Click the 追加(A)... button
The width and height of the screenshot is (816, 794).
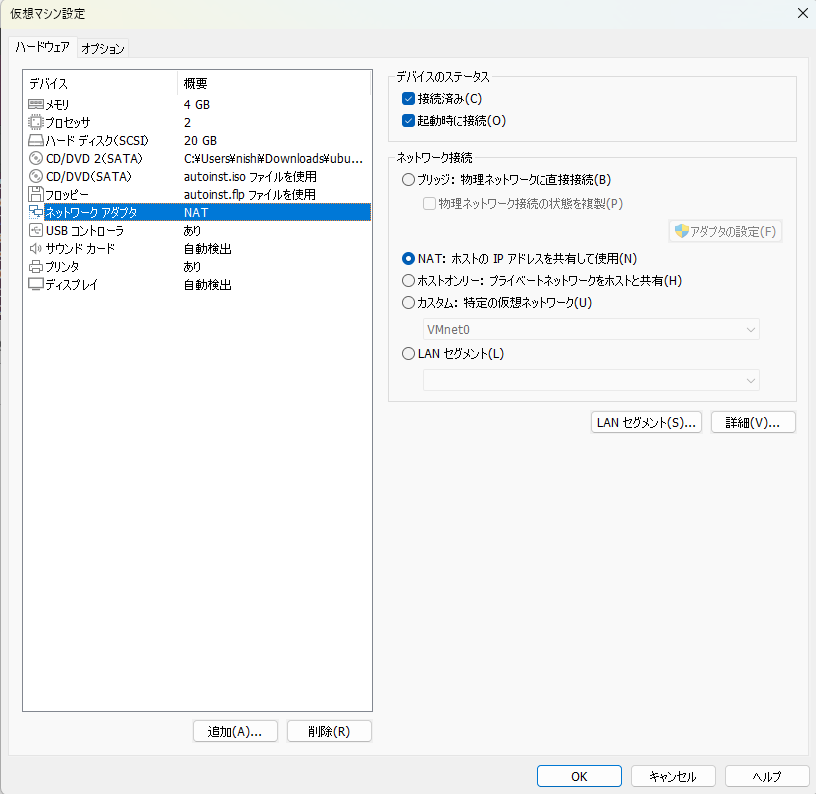pyautogui.click(x=235, y=732)
